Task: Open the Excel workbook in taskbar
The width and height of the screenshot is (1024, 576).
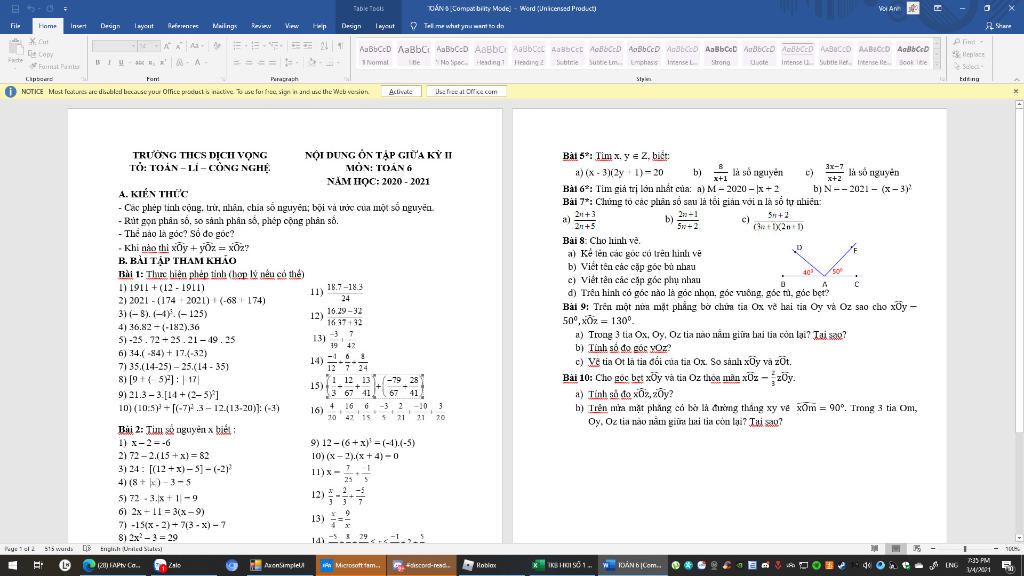Action: 561,566
